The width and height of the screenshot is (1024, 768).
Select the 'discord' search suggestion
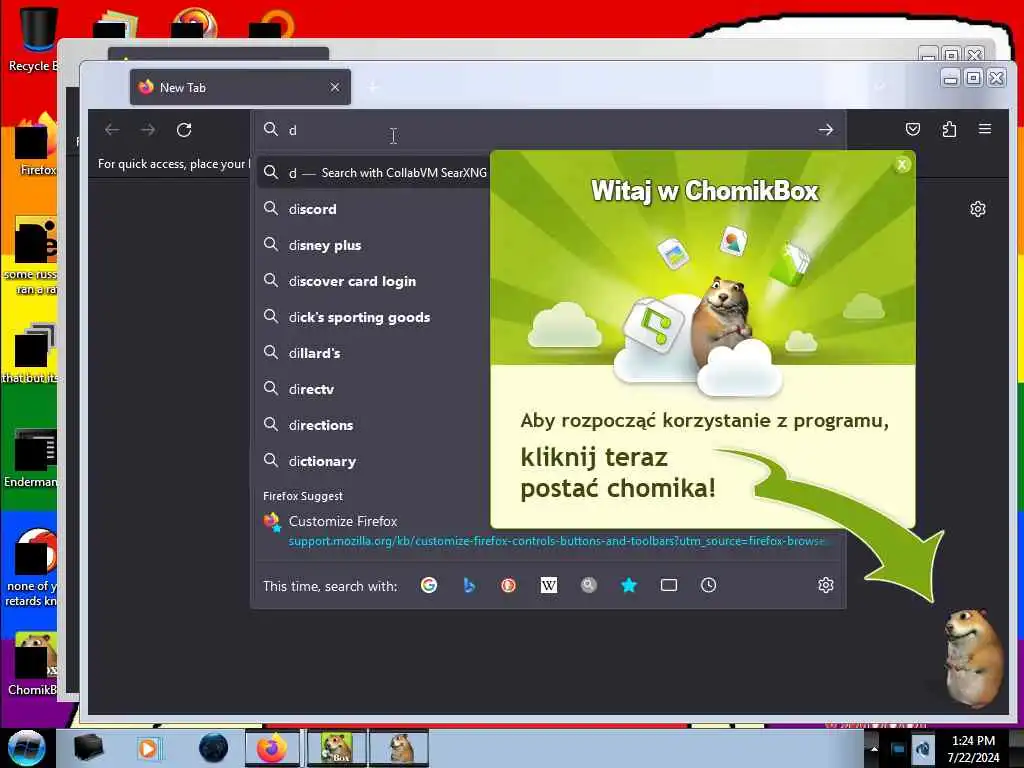click(372, 209)
